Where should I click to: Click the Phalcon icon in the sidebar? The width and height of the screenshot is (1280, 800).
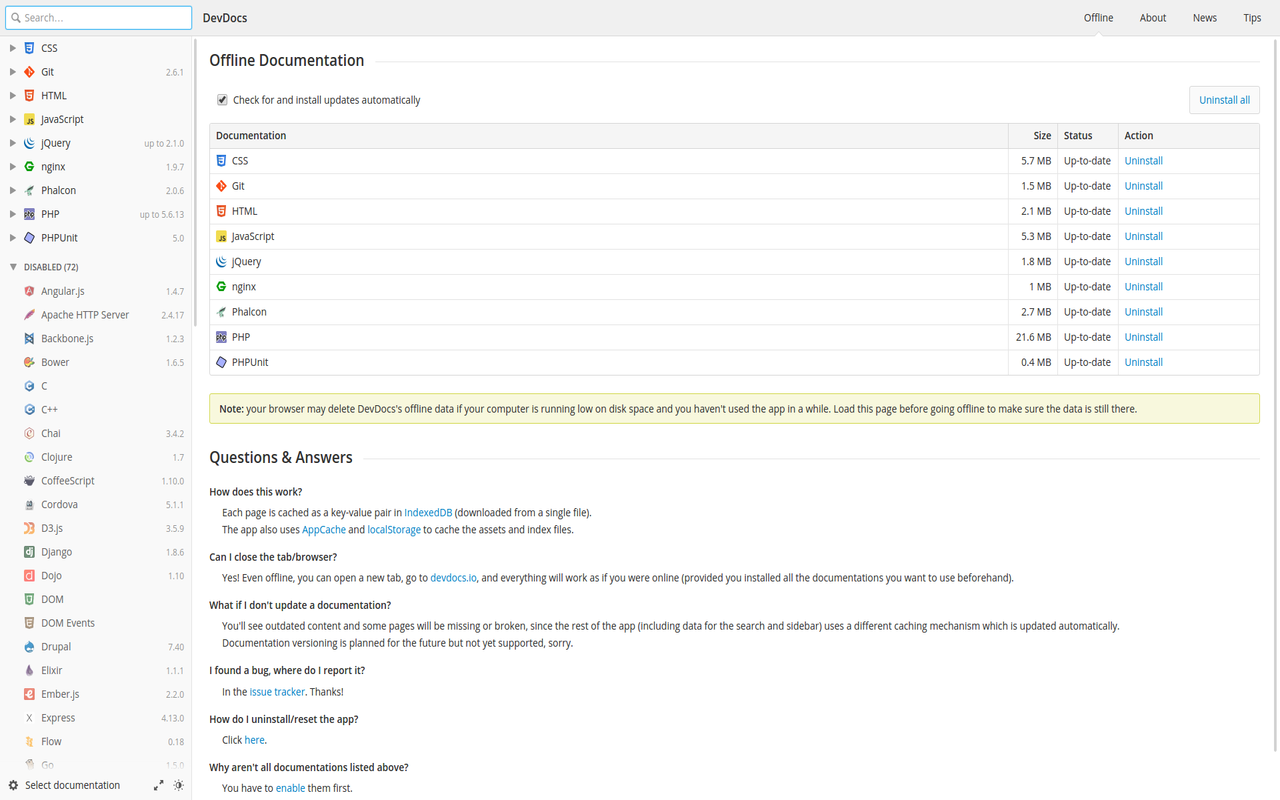pos(29,190)
